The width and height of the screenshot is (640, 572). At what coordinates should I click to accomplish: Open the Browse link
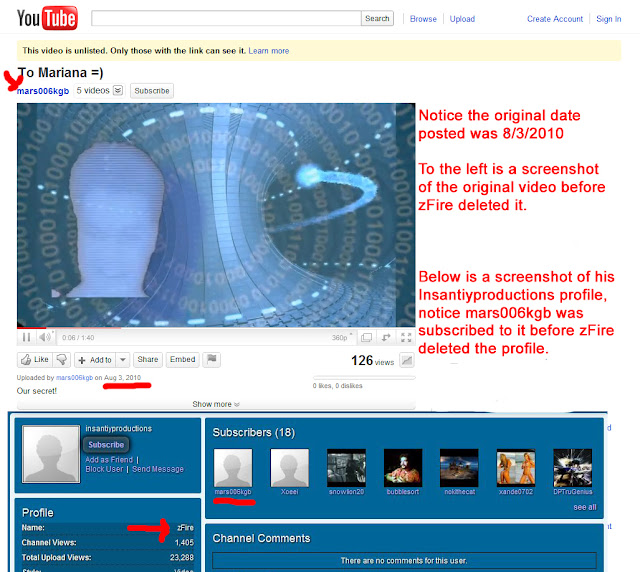pyautogui.click(x=423, y=19)
